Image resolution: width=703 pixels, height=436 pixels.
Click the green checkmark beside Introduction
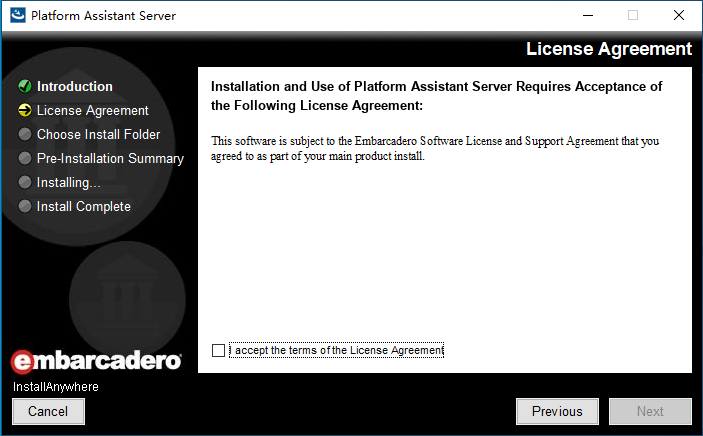tap(25, 87)
